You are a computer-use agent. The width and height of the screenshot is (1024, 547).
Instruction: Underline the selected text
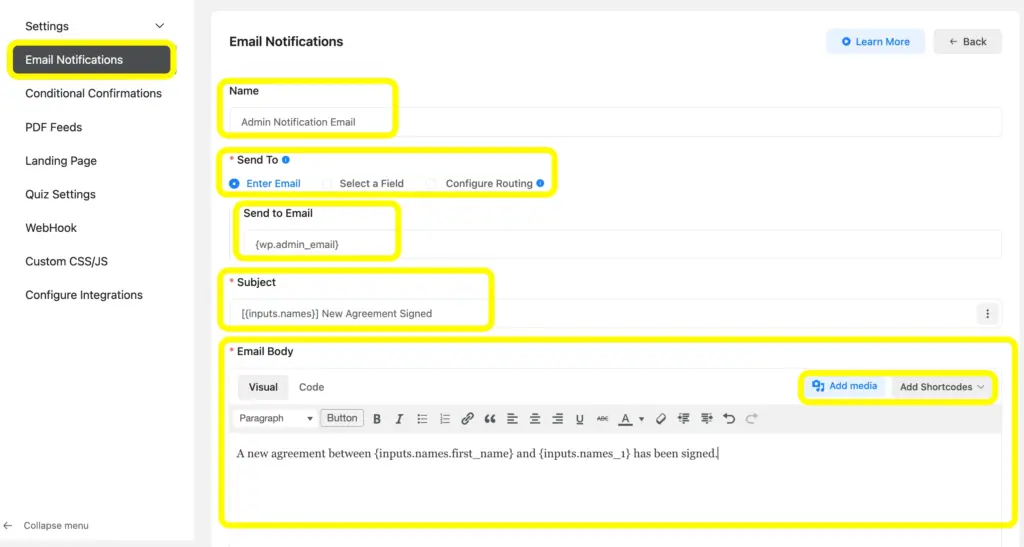[x=579, y=418]
